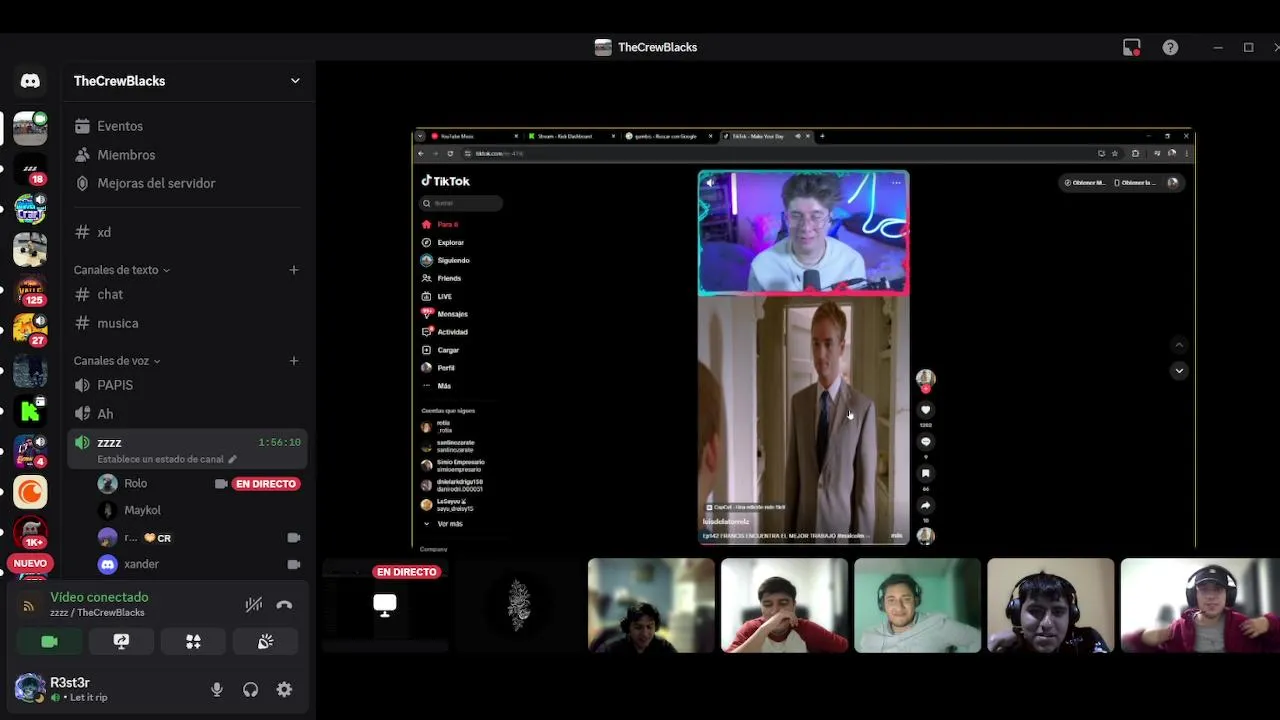The height and width of the screenshot is (720, 1280).
Task: Bookmark the TikTok video
Action: tap(925, 474)
